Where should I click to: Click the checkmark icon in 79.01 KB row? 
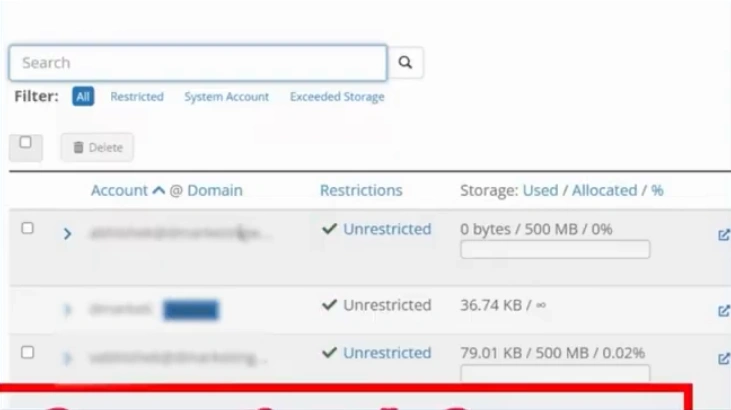(329, 353)
